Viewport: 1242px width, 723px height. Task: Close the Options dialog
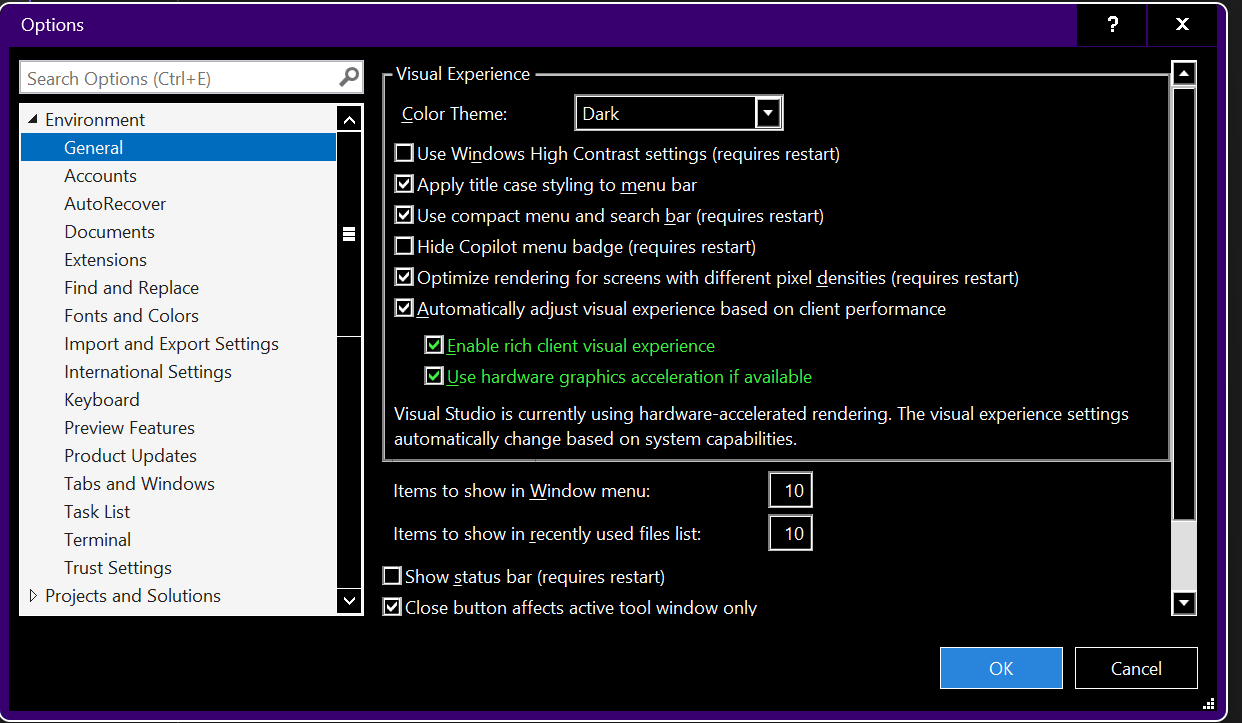[1182, 25]
